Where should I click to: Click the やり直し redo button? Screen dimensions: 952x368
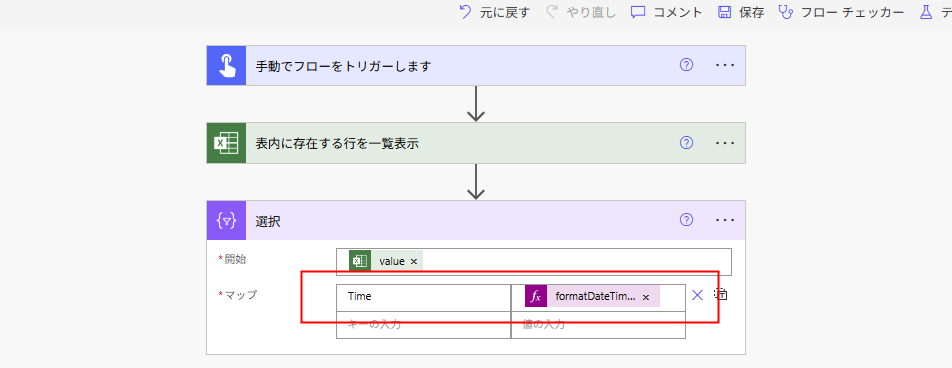pos(581,12)
